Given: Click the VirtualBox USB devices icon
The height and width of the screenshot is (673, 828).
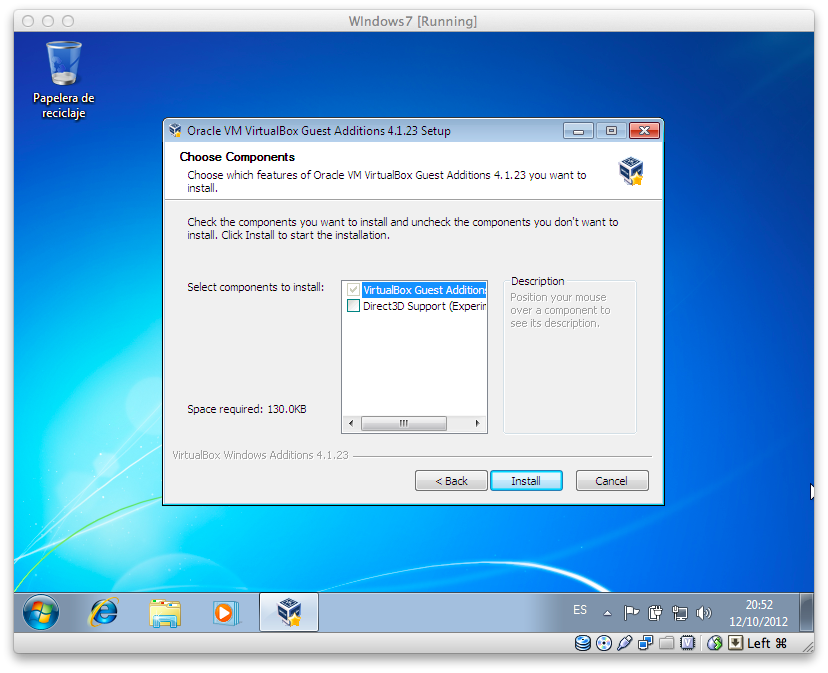Looking at the screenshot, I should 624,643.
